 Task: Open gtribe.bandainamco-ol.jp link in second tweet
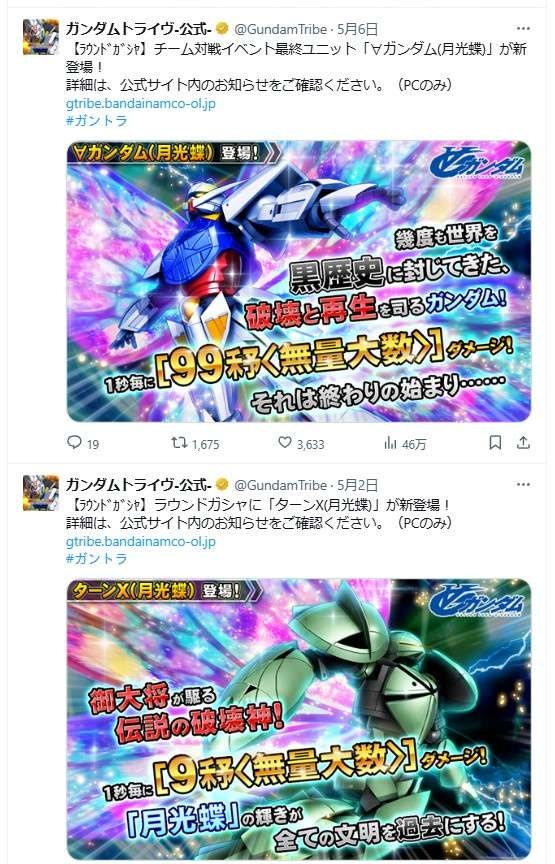141,541
